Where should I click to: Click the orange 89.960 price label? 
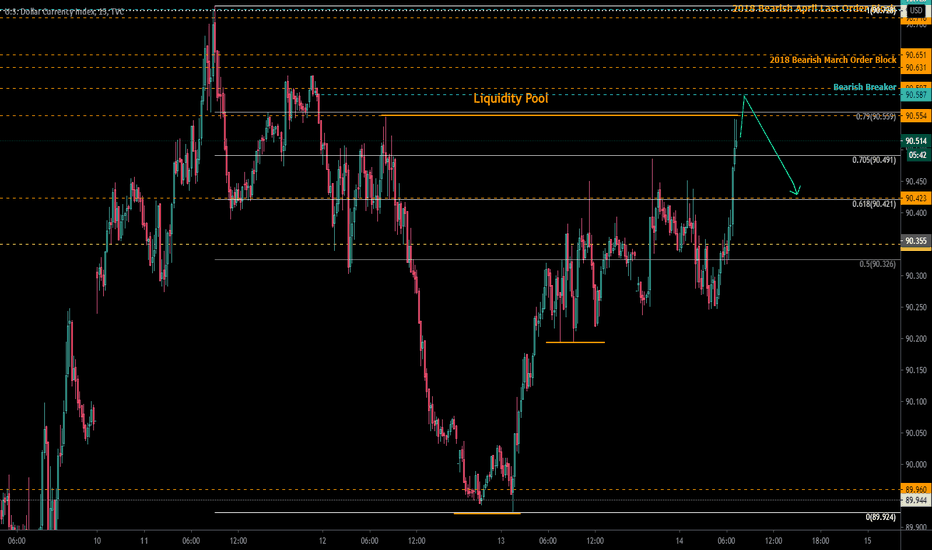[x=916, y=490]
